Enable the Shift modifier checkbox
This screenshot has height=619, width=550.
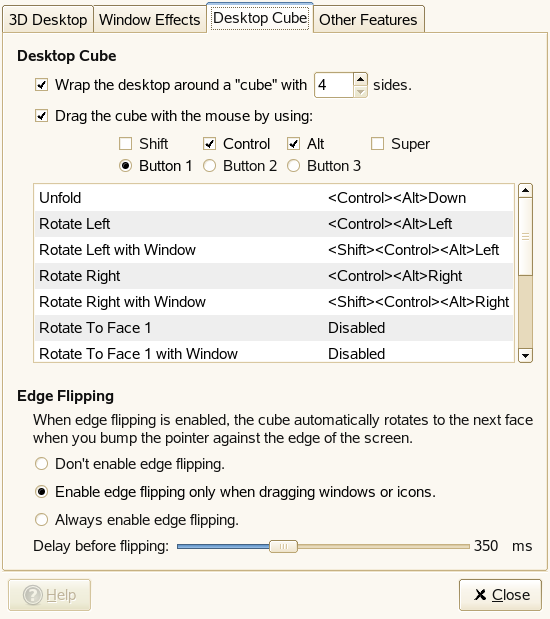pyautogui.click(x=126, y=144)
